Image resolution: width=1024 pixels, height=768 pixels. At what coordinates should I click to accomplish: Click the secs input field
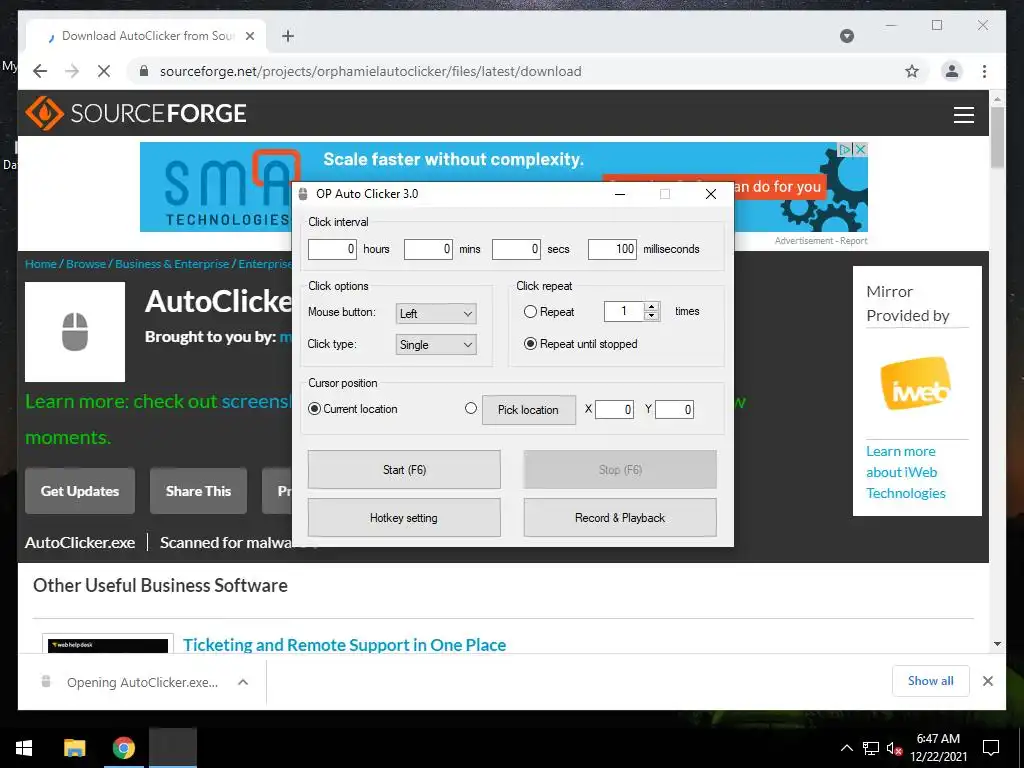pyautogui.click(x=516, y=249)
